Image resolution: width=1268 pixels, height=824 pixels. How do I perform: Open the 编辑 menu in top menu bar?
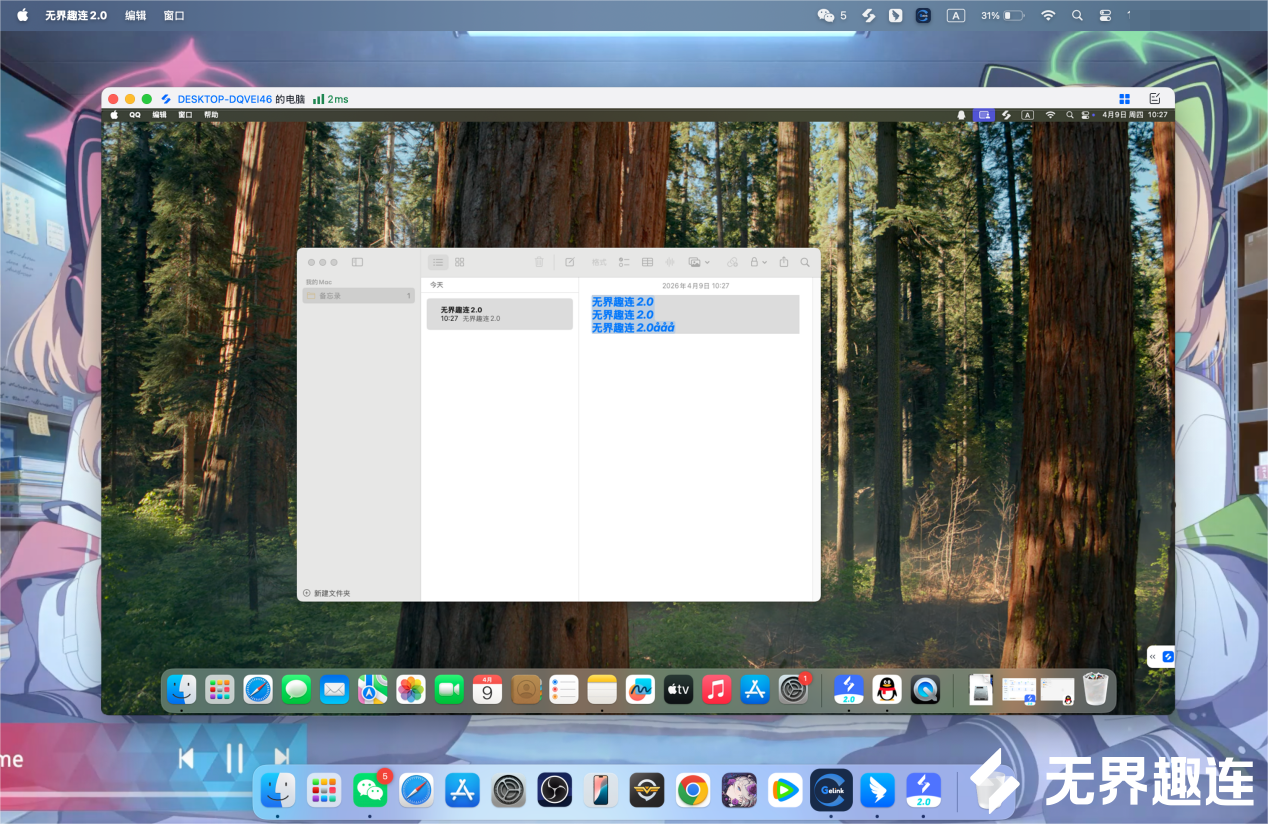click(x=135, y=16)
